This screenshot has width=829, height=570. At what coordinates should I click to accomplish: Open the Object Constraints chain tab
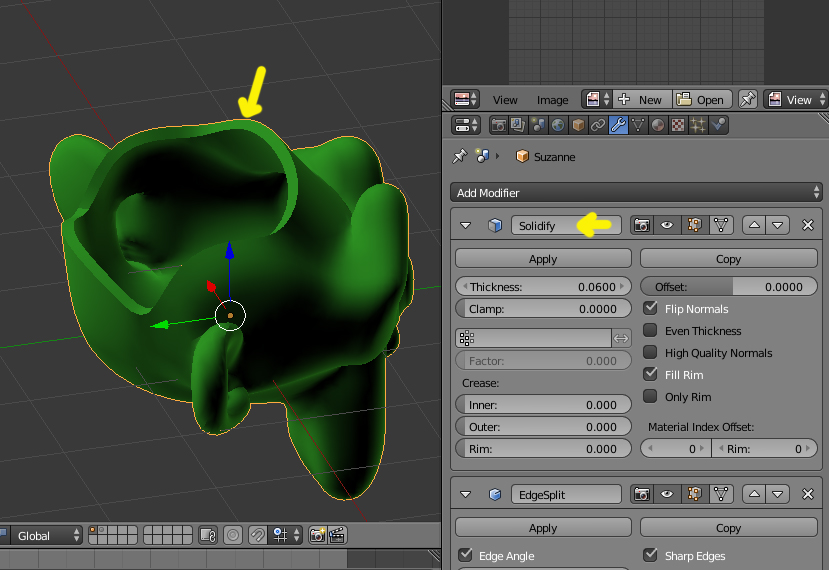(598, 125)
